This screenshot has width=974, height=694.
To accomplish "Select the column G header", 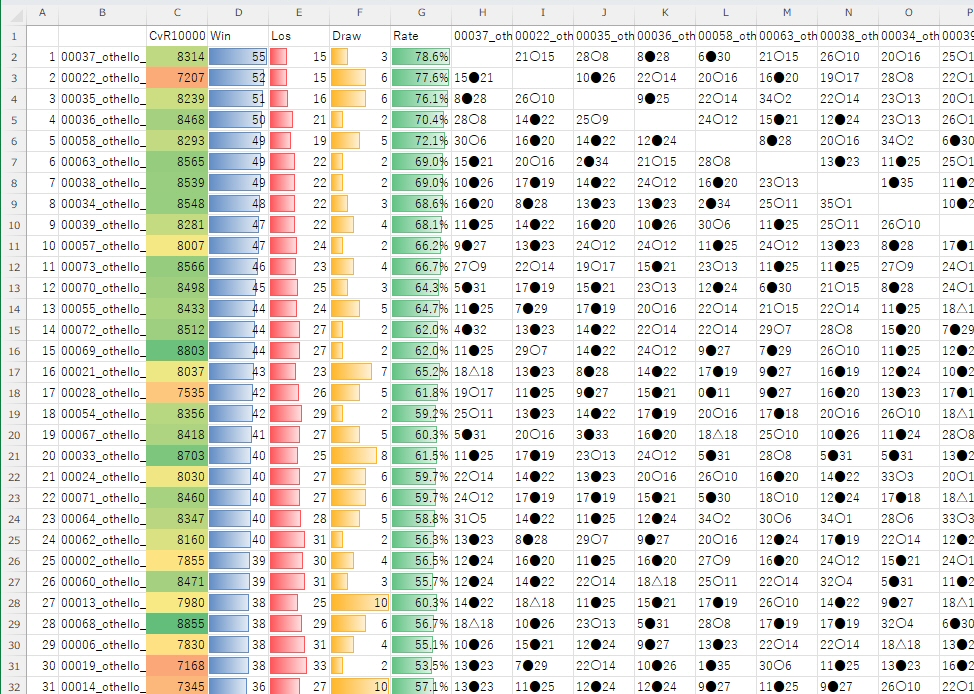I will tap(420, 13).
